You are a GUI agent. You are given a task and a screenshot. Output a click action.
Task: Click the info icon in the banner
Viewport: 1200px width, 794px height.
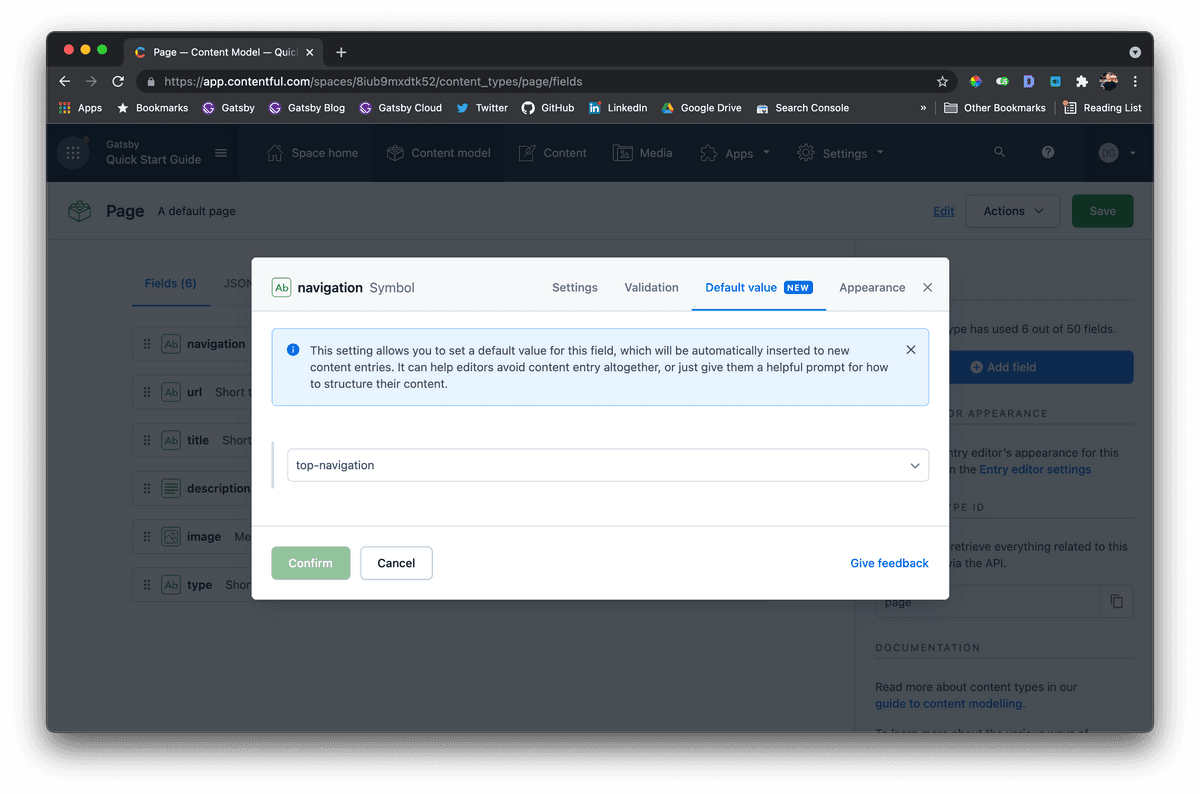293,349
